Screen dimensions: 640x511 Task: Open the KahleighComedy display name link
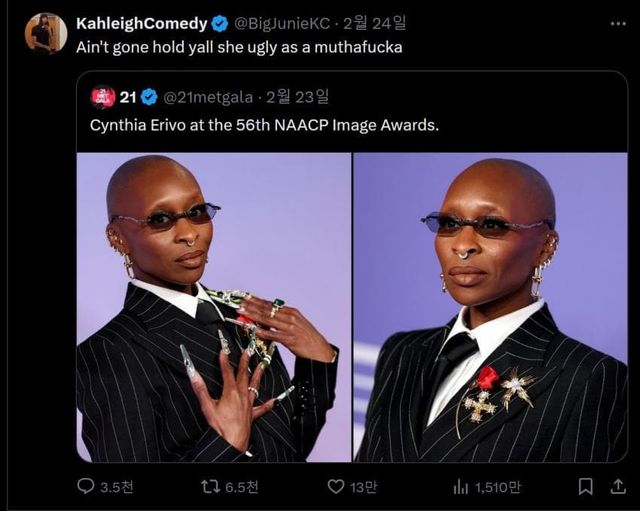[x=142, y=23]
